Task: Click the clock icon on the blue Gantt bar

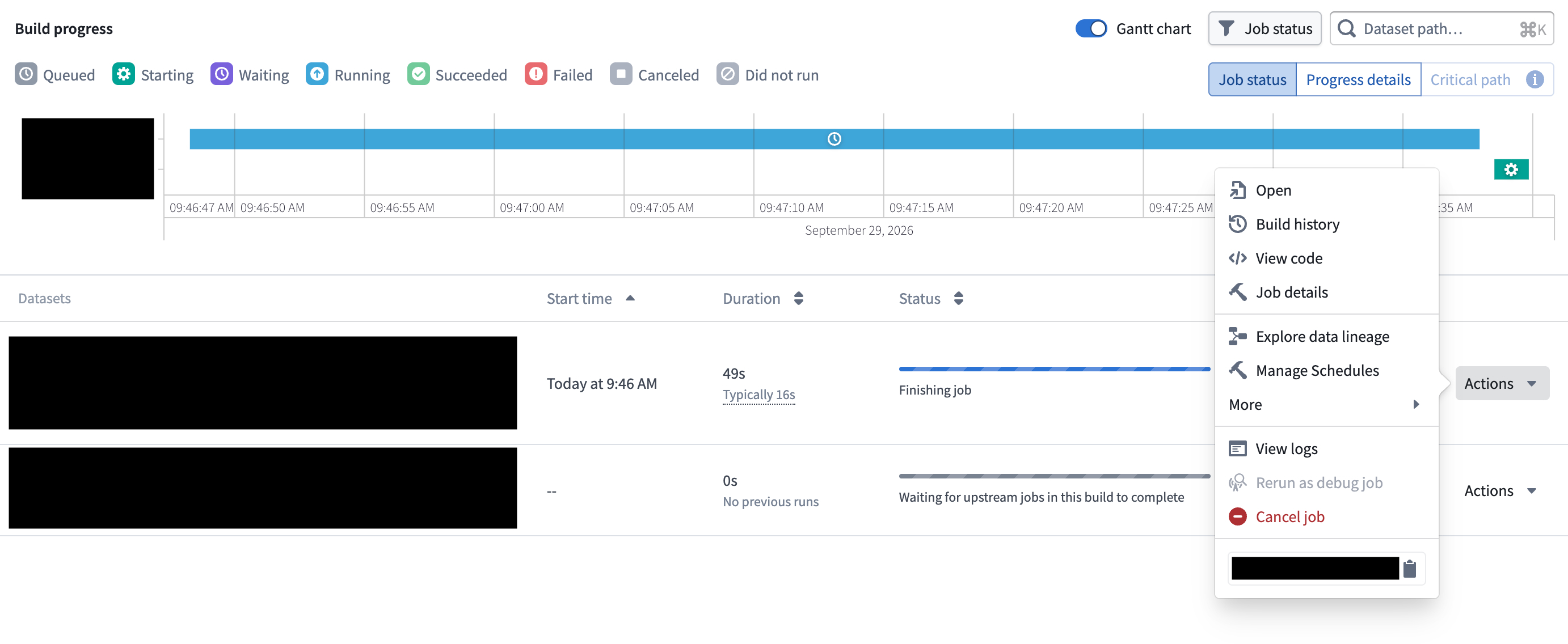Action: pyautogui.click(x=834, y=139)
